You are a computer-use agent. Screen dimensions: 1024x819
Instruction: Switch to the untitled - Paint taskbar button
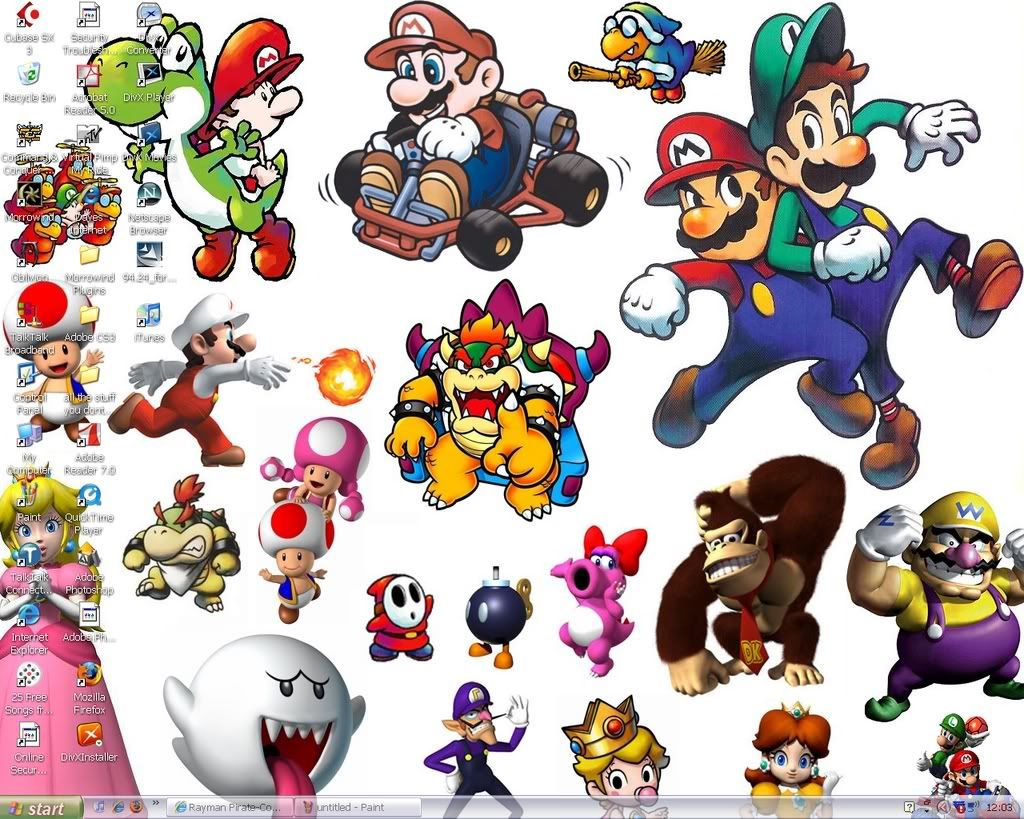pos(356,808)
